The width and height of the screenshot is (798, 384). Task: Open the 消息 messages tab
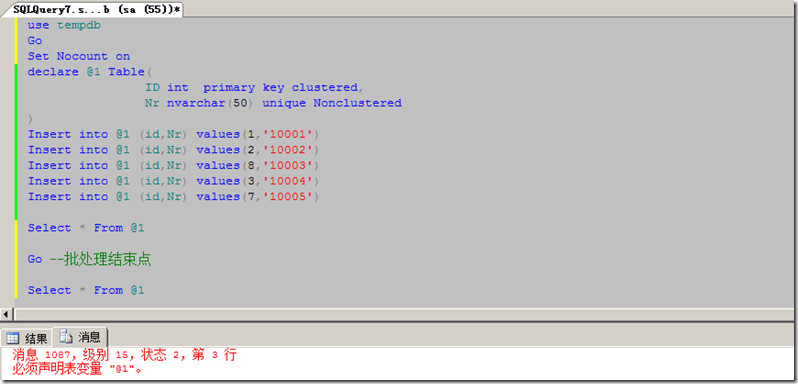pyautogui.click(x=80, y=337)
